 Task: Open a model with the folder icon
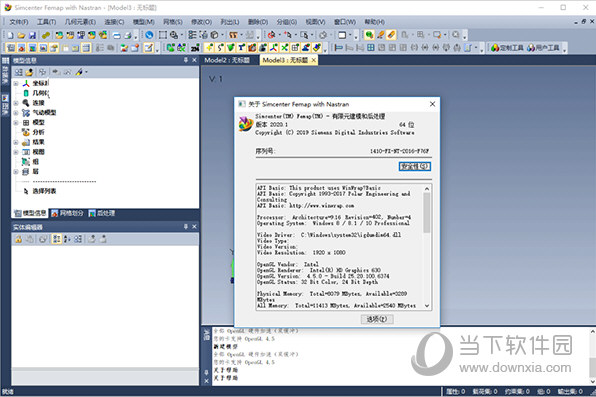coord(21,35)
